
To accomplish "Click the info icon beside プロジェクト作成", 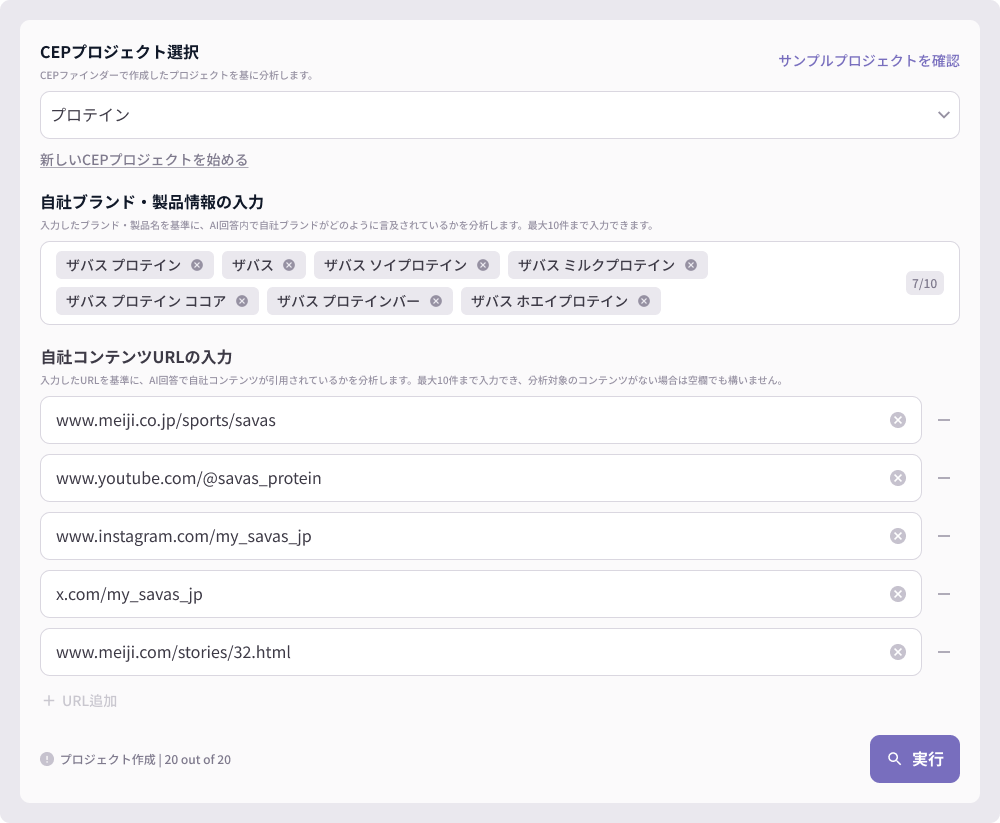I will pyautogui.click(x=47, y=759).
